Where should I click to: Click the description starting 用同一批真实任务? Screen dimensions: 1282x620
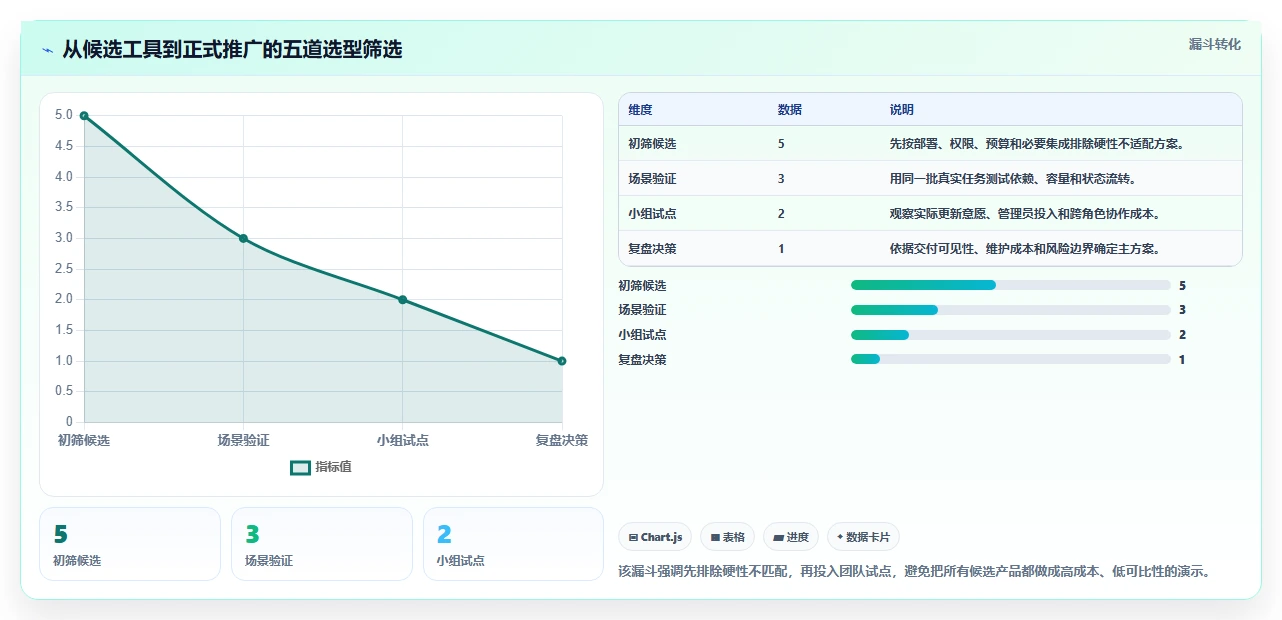tap(1012, 179)
